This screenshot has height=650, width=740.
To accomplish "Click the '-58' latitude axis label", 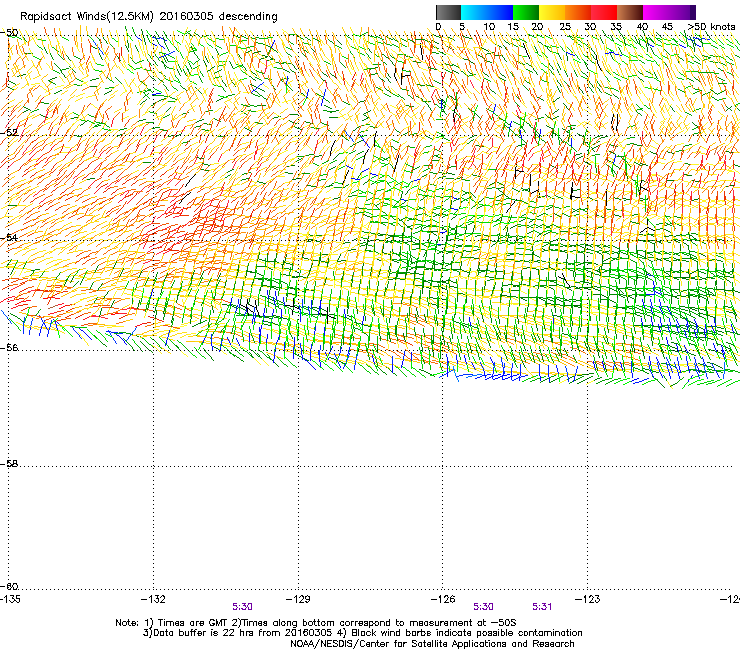I will point(9,464).
